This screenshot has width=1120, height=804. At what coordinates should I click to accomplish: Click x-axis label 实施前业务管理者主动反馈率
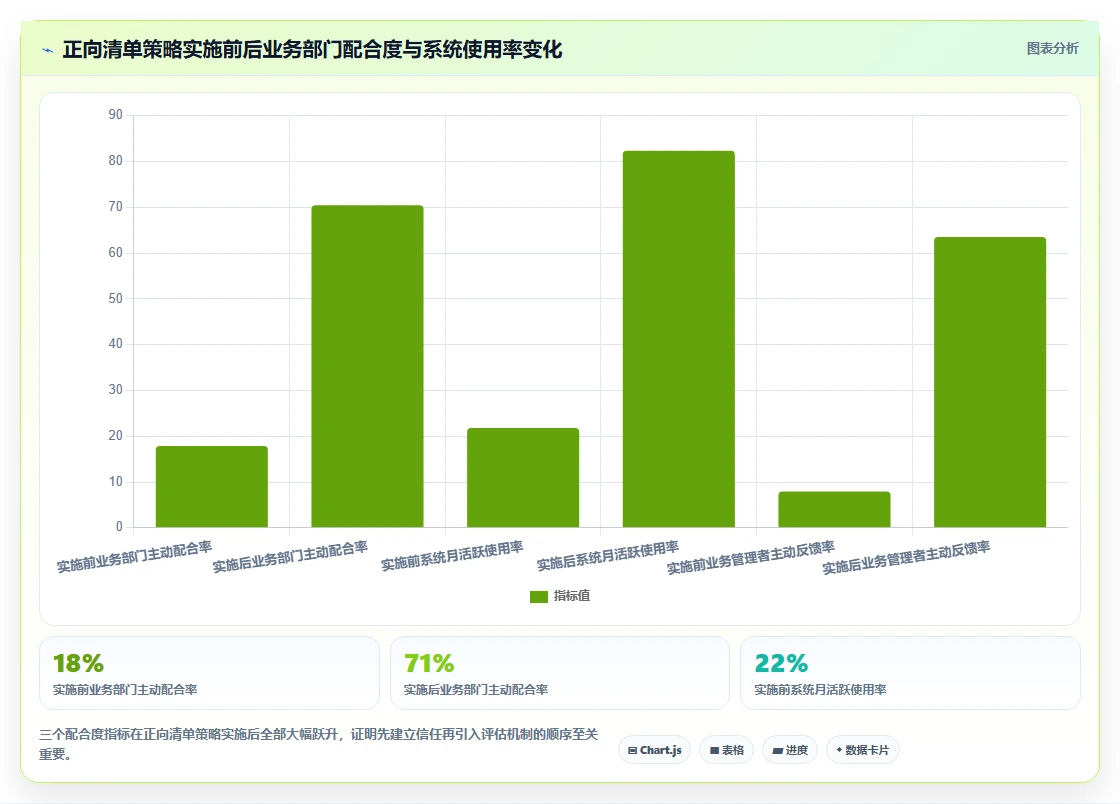[x=751, y=558]
